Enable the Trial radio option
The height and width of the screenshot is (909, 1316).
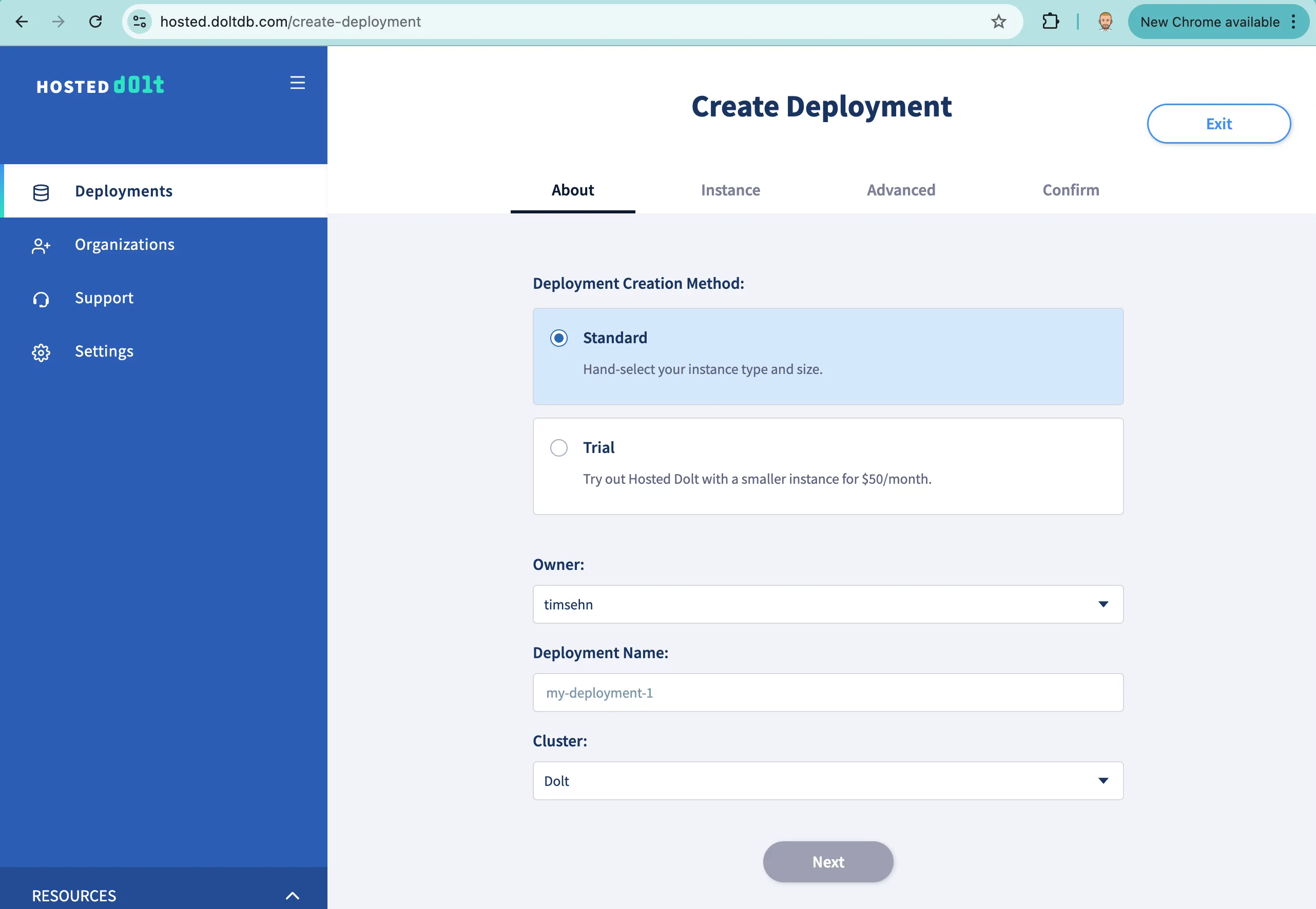point(559,448)
